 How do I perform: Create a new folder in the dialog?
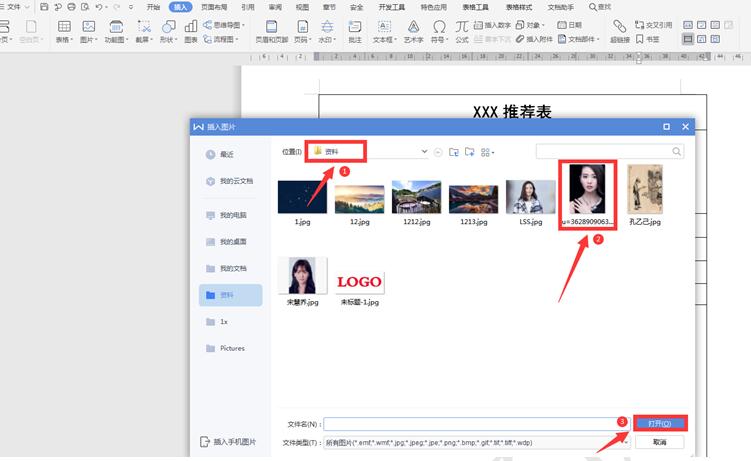click(x=469, y=152)
